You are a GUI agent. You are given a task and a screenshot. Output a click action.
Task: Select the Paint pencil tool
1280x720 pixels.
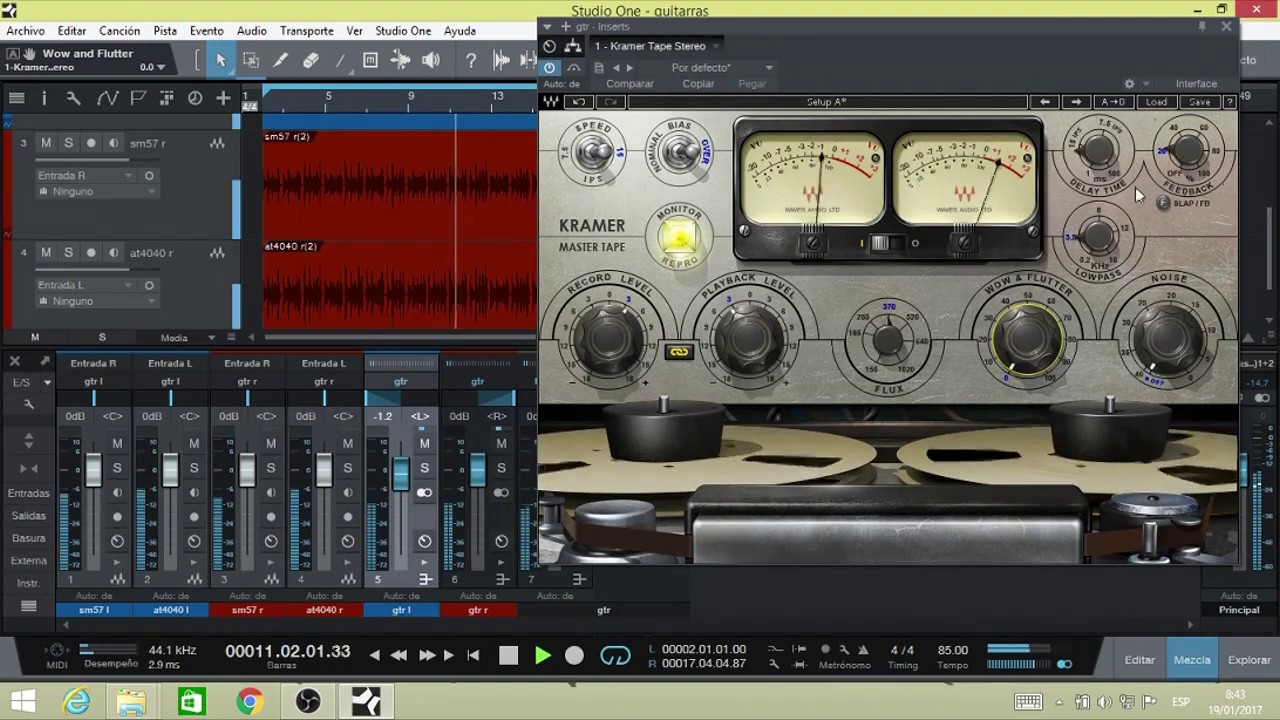pos(281,61)
